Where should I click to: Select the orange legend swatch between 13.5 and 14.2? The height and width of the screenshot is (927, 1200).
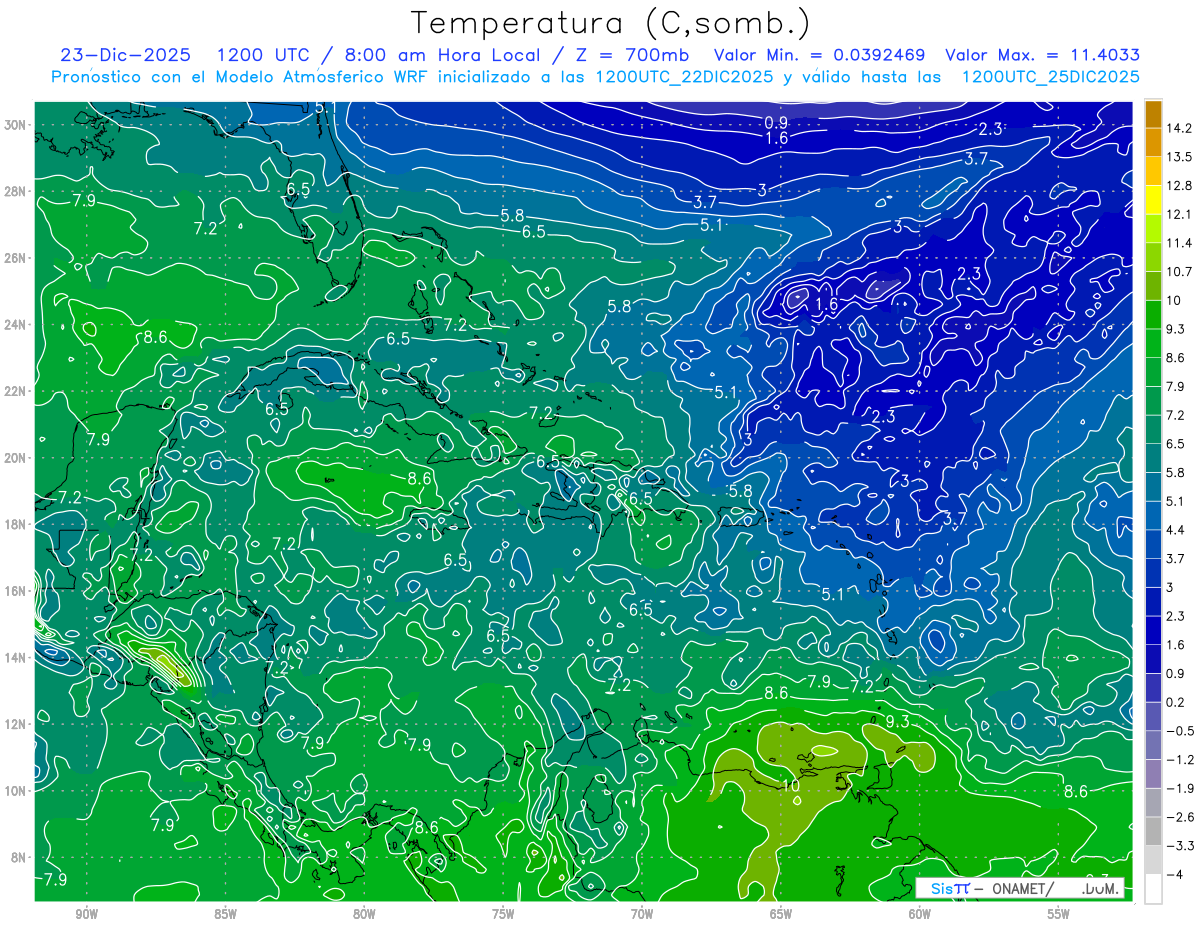(1153, 143)
